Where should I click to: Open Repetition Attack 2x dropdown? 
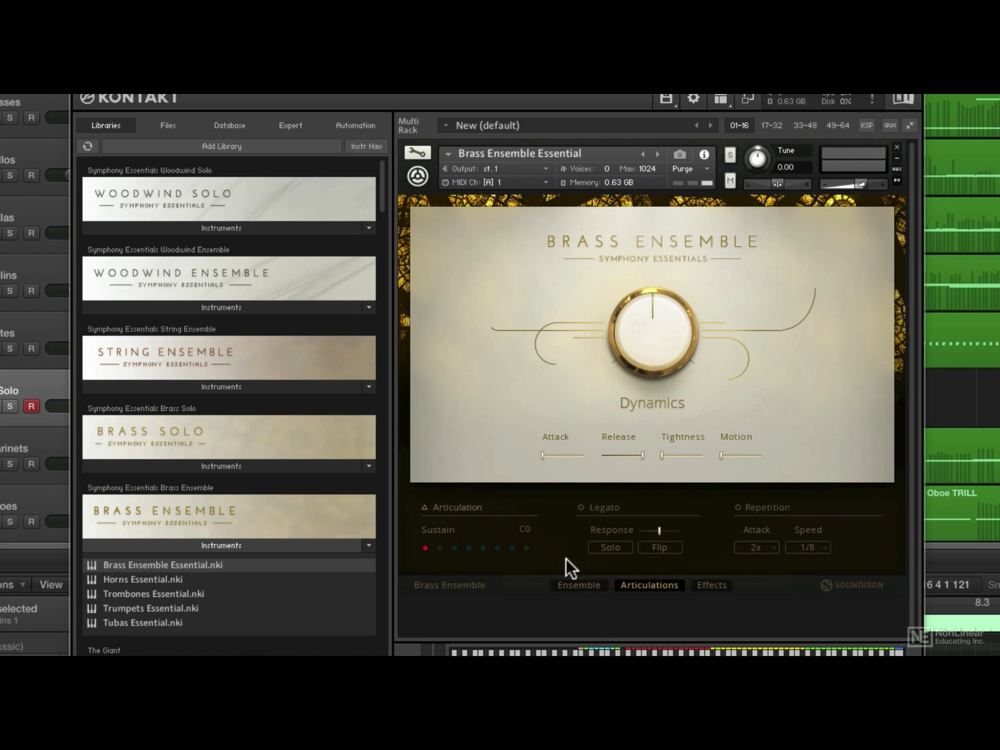coord(756,547)
